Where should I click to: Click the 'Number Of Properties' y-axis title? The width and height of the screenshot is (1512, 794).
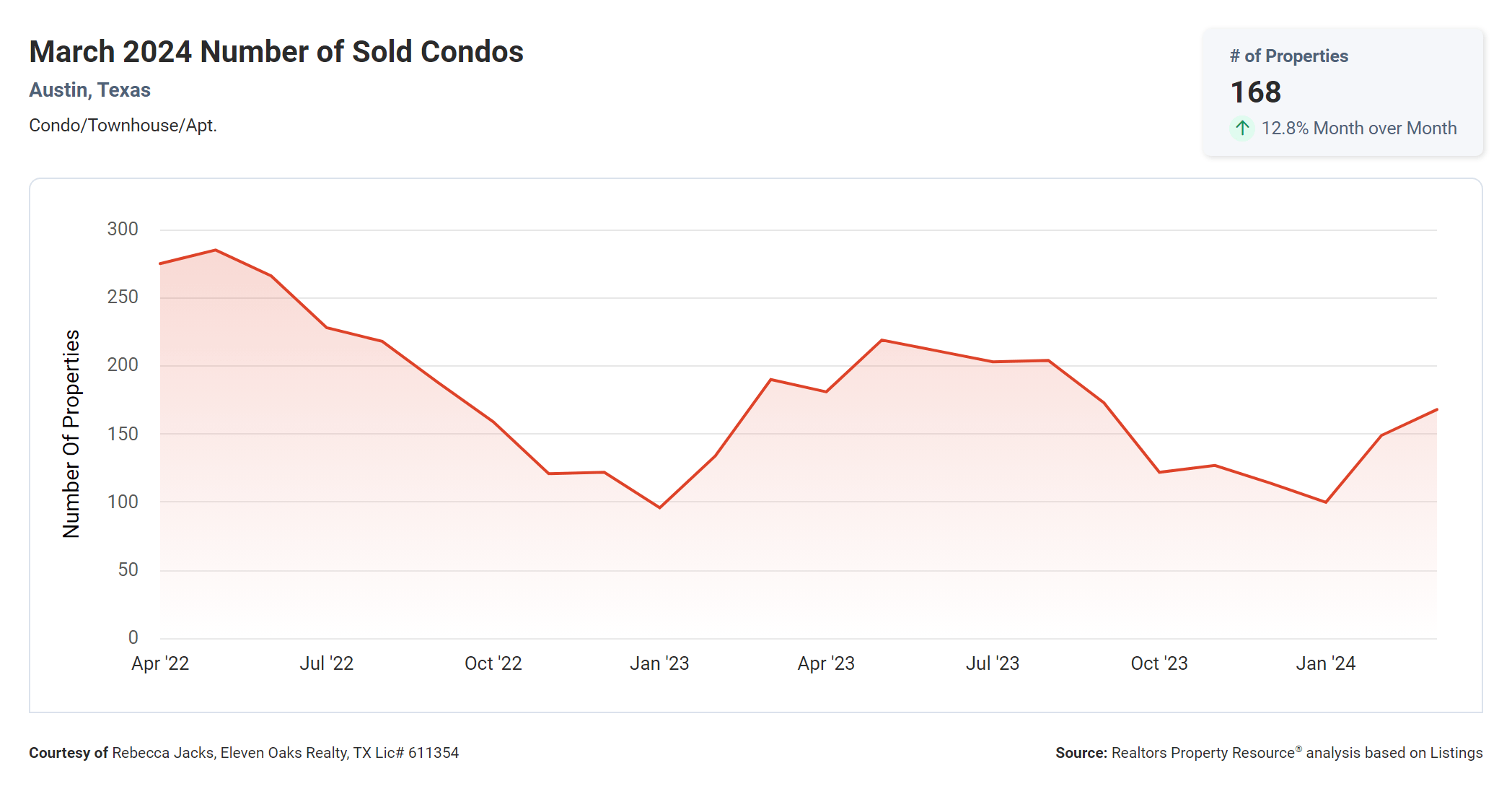tap(71, 434)
